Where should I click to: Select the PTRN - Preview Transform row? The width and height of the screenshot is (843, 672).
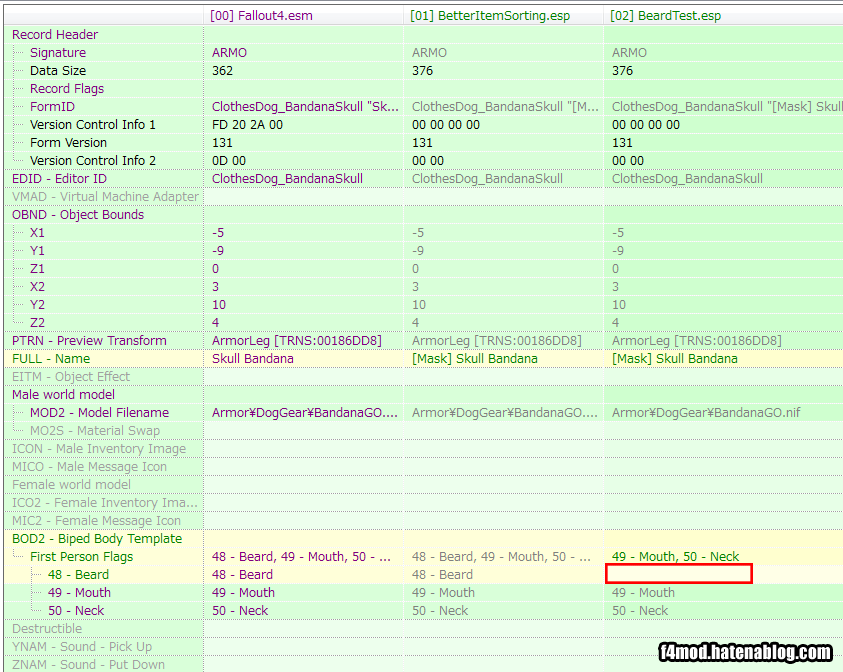coord(89,341)
